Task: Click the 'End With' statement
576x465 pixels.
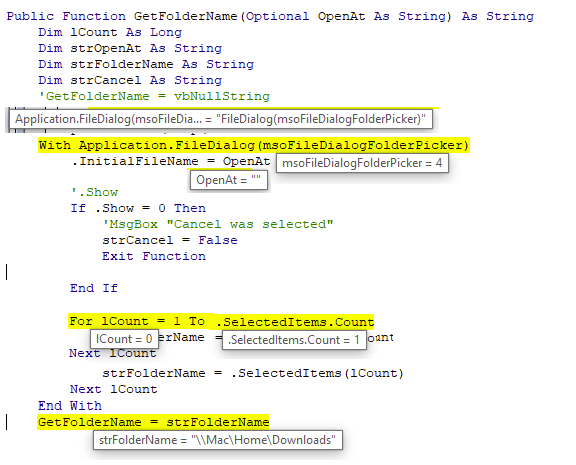Action: [70, 405]
